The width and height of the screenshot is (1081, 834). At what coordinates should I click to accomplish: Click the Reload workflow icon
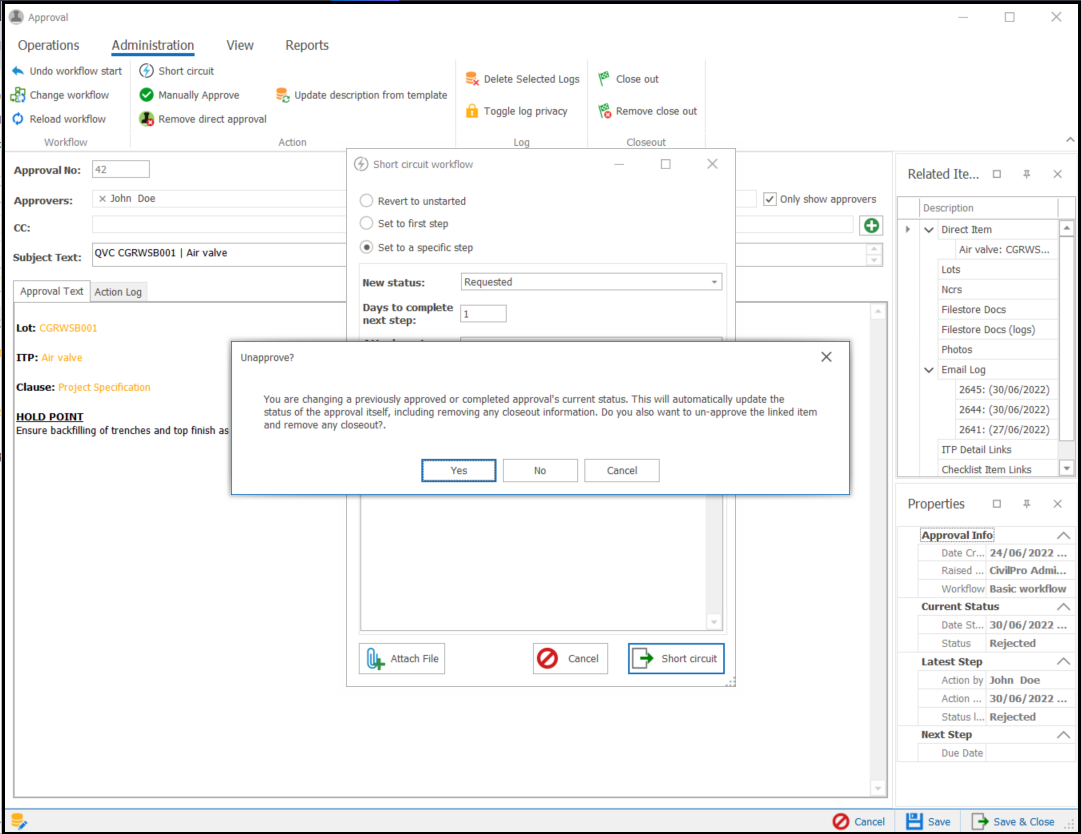(18, 119)
